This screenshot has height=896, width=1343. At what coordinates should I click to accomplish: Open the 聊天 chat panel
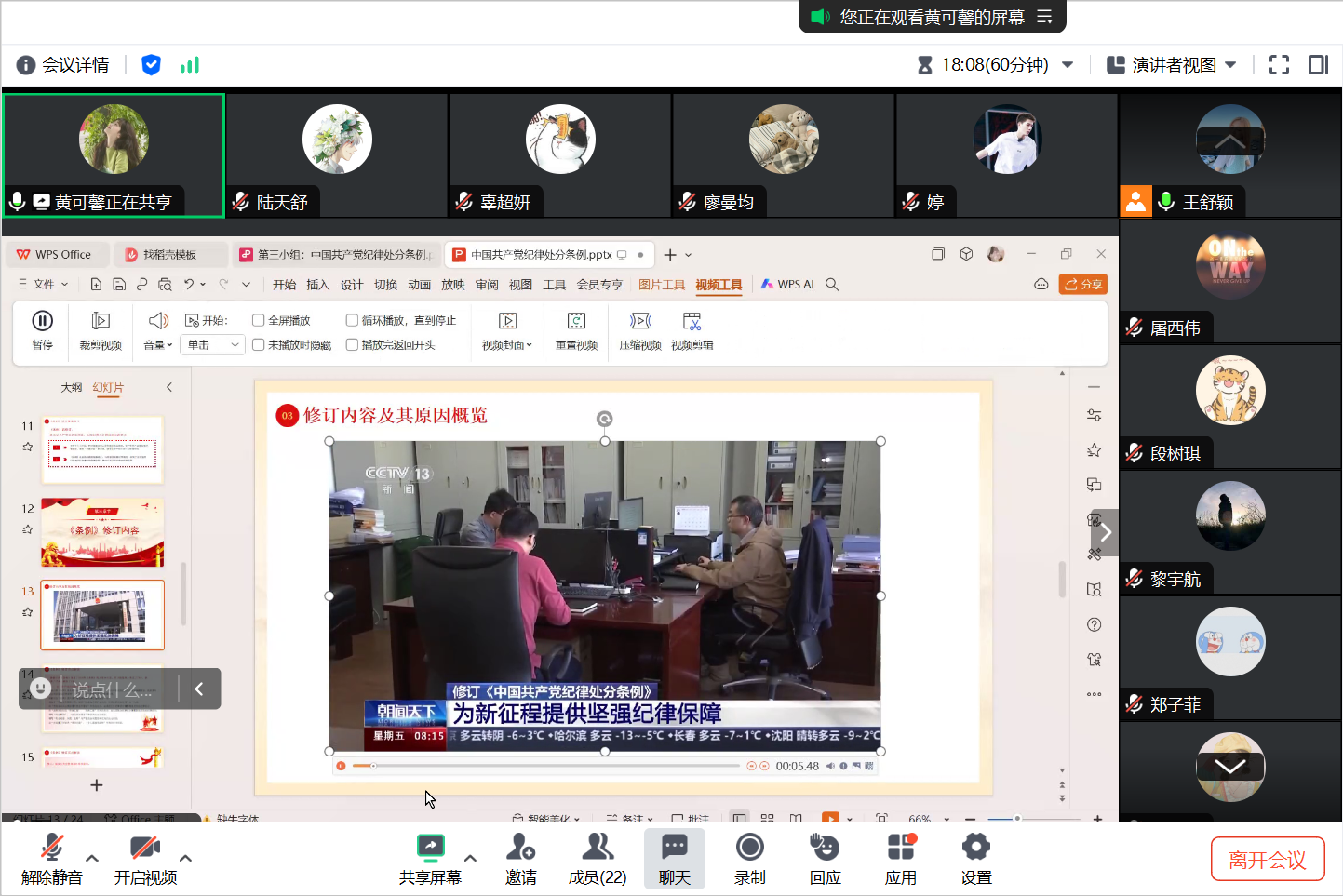tap(674, 848)
